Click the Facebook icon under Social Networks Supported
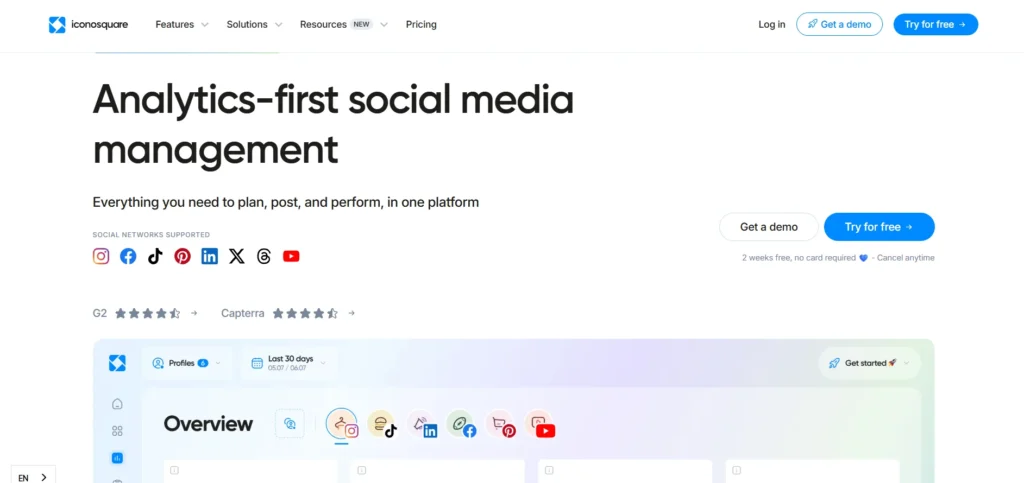 128,257
